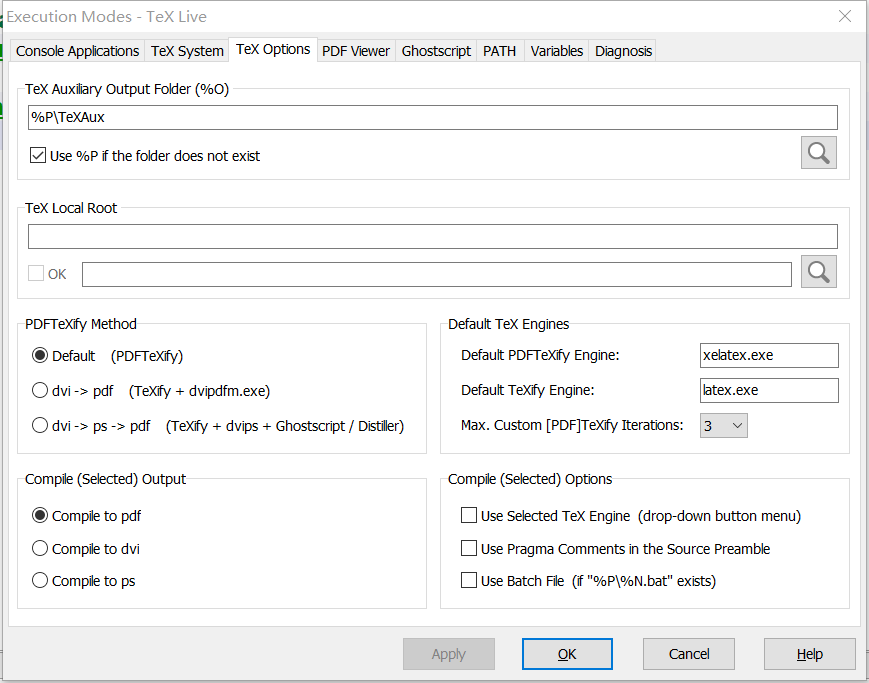Click the browse magnifier for TeX Local Root
The height and width of the screenshot is (683, 869).
818,272
